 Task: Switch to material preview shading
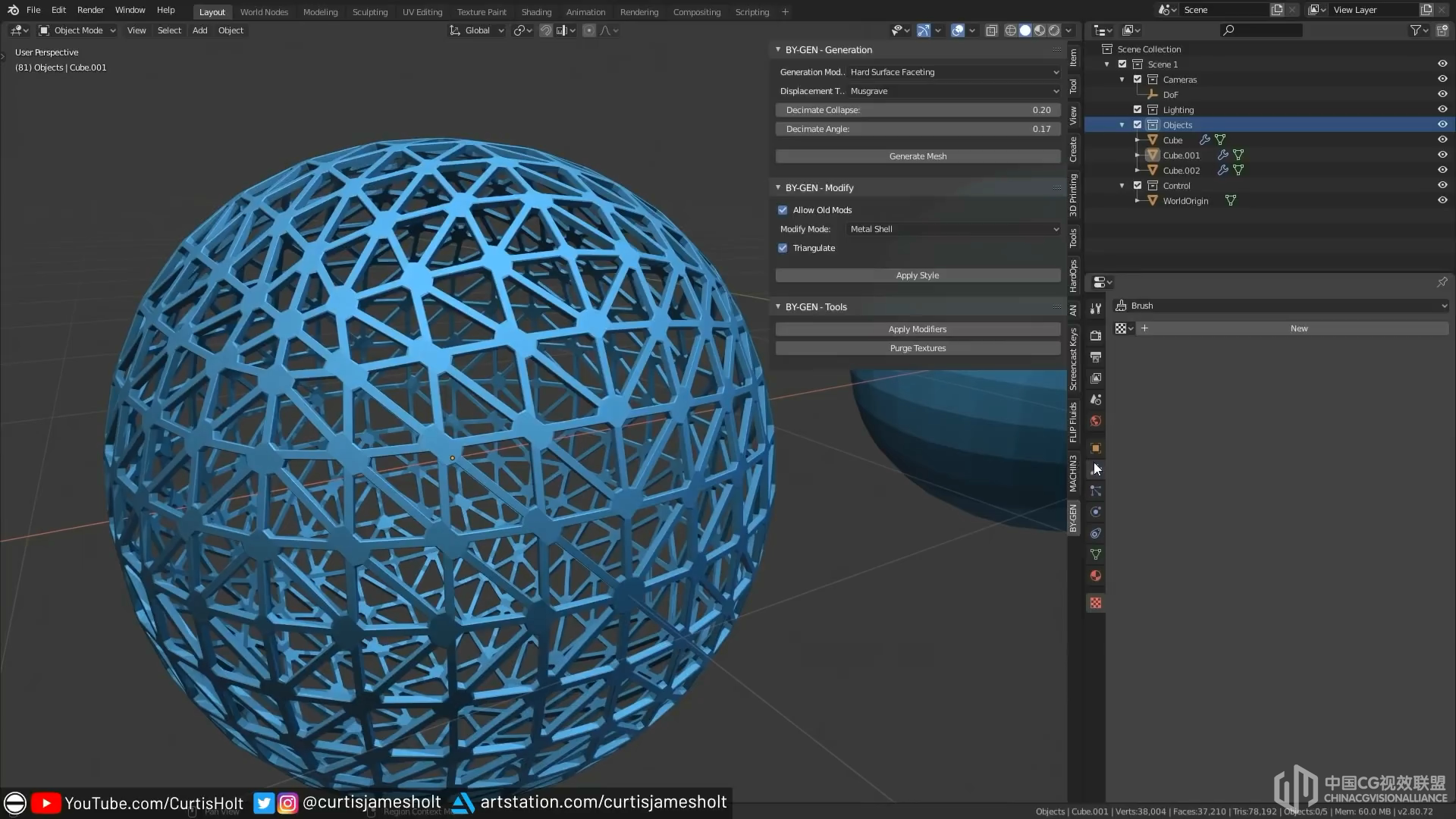1040,30
